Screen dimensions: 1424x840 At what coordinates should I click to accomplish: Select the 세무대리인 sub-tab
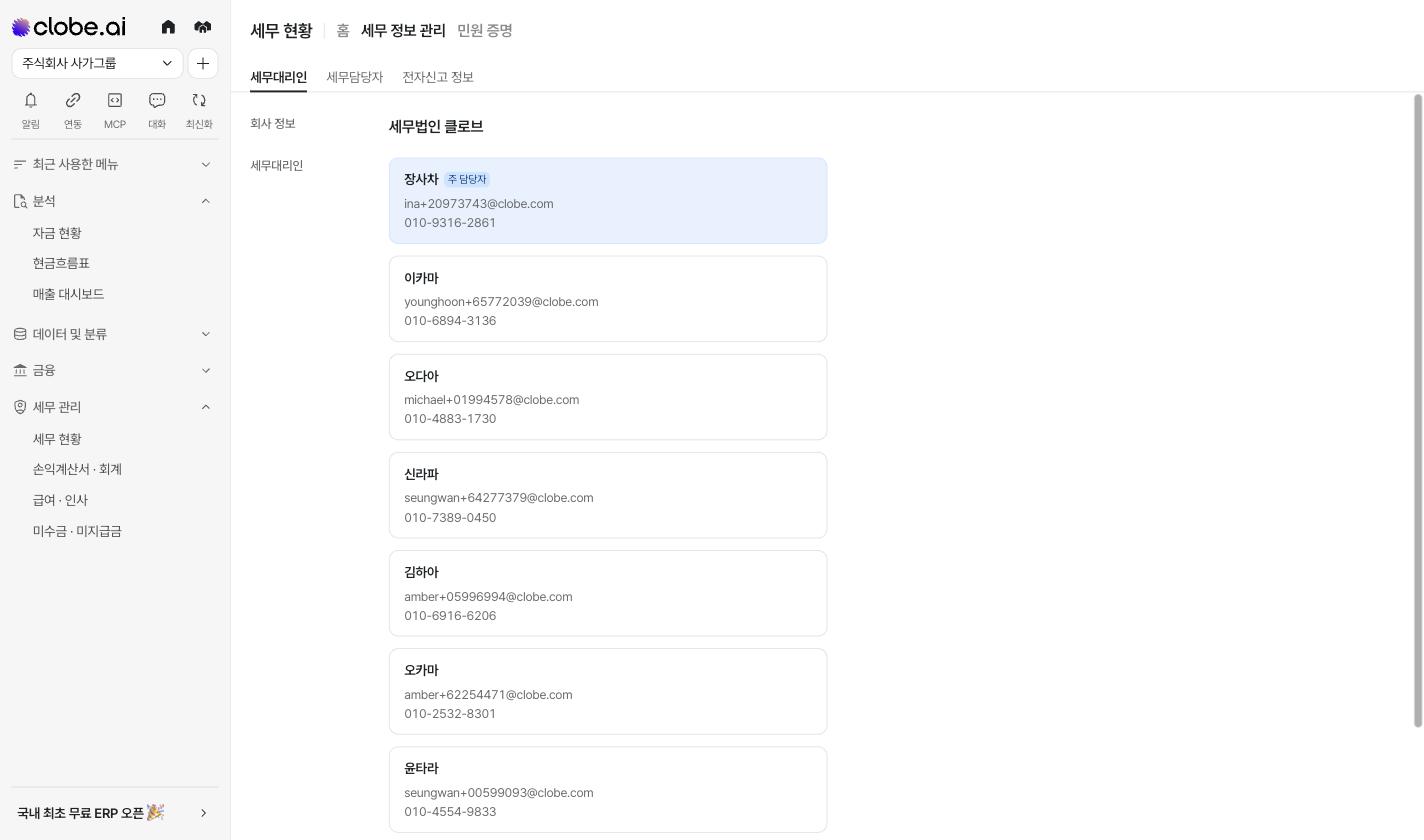point(278,77)
